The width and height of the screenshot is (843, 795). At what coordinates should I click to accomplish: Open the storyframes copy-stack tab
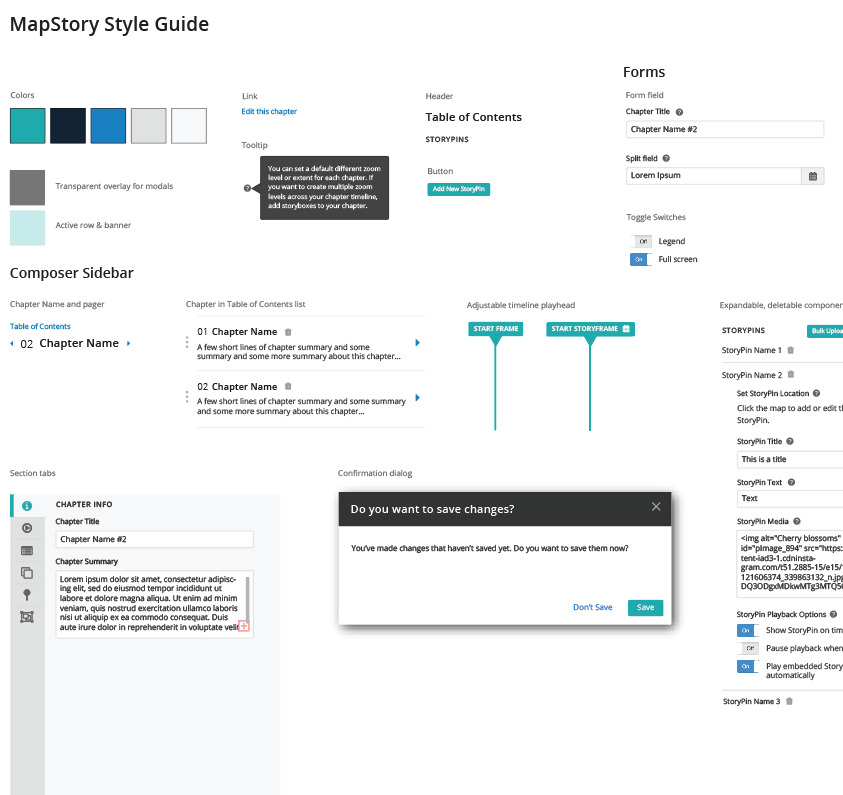click(x=27, y=573)
